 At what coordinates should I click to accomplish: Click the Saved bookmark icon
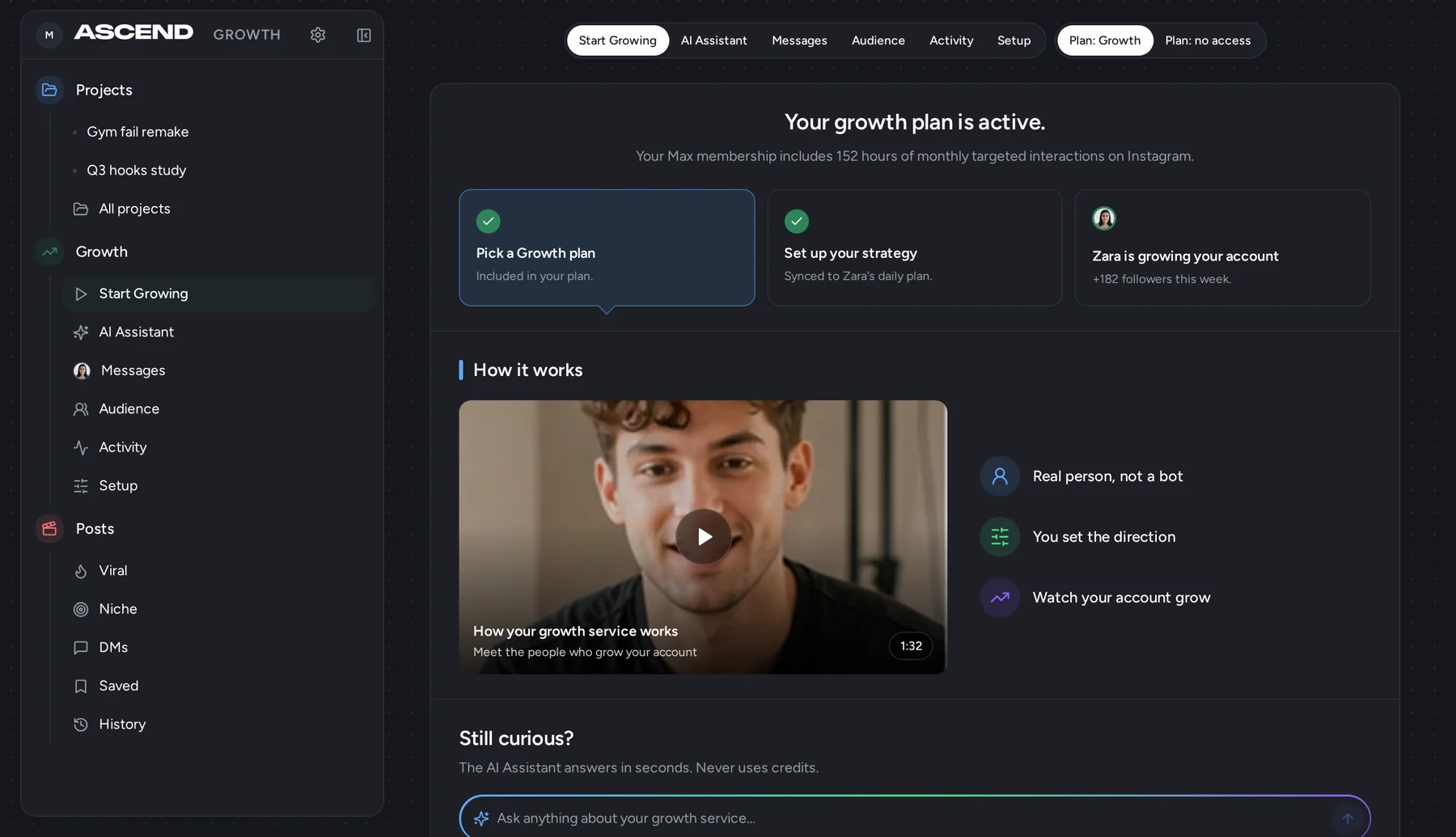pyautogui.click(x=81, y=686)
